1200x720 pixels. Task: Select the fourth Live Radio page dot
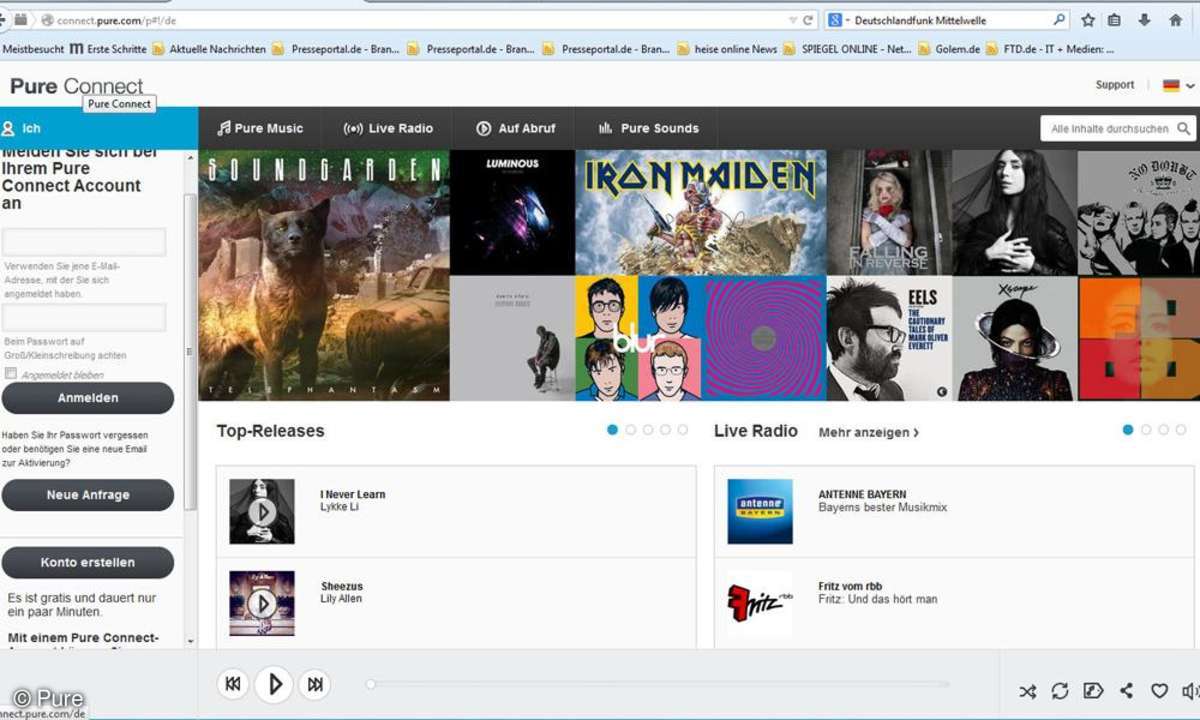(x=1181, y=430)
